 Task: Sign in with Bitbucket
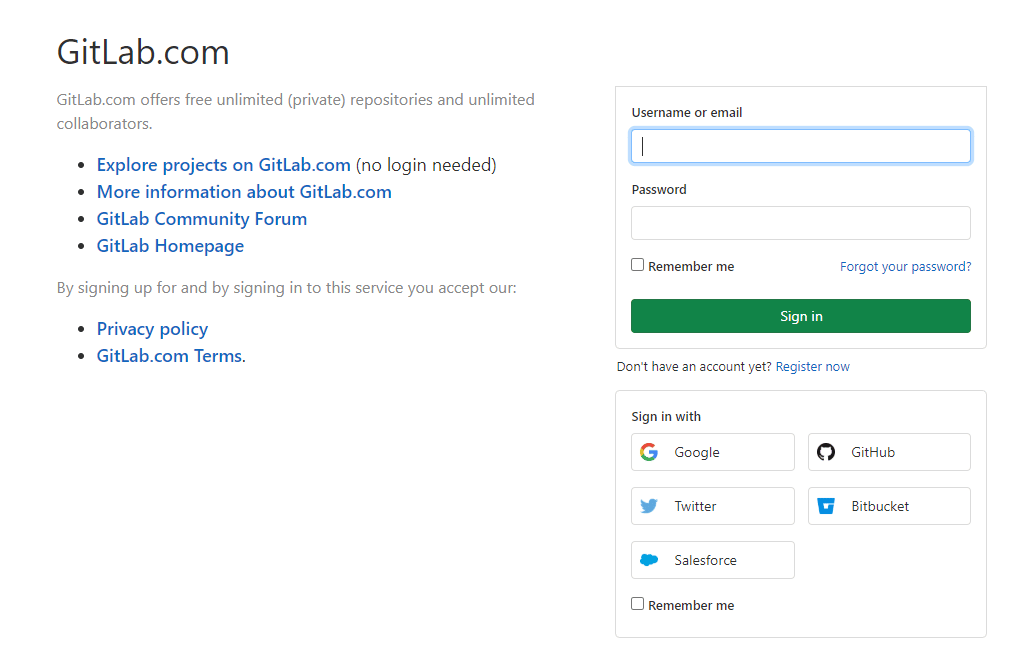(888, 505)
